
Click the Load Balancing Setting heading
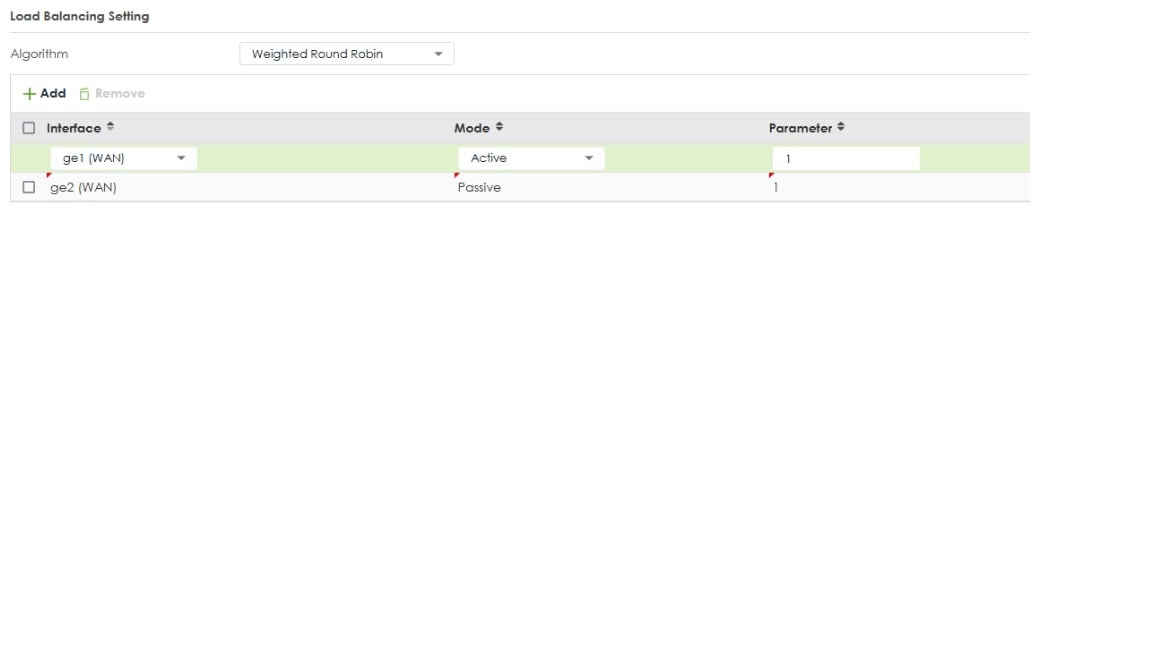coord(79,16)
